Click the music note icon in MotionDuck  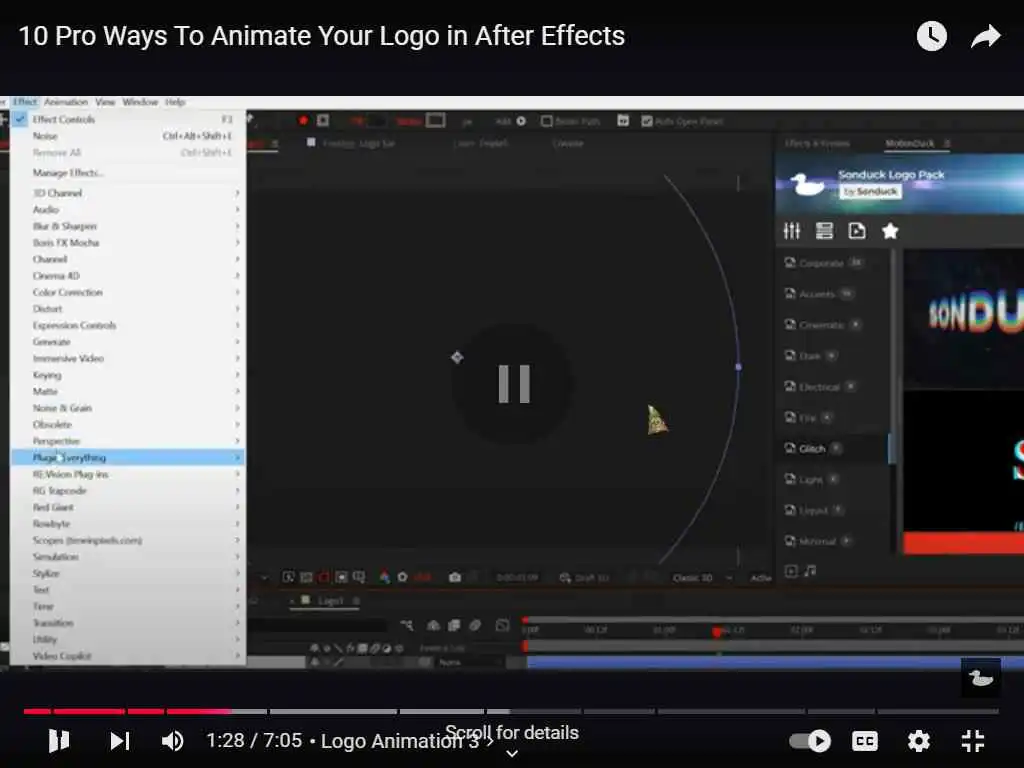coord(810,571)
